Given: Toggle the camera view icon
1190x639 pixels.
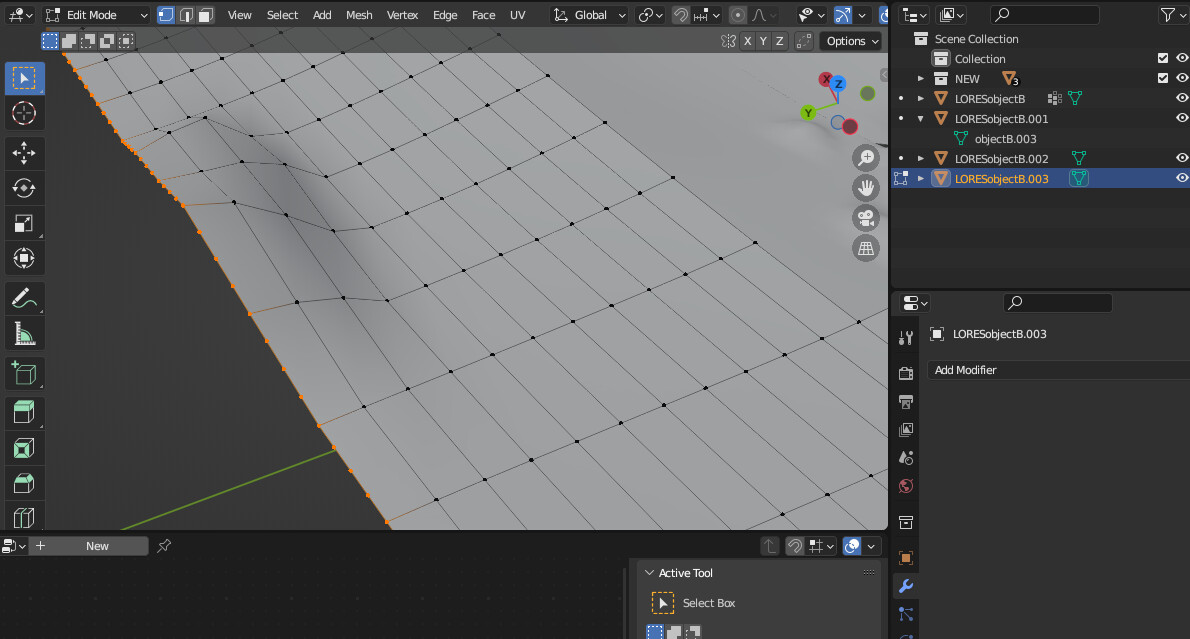Looking at the screenshot, I should click(x=865, y=217).
